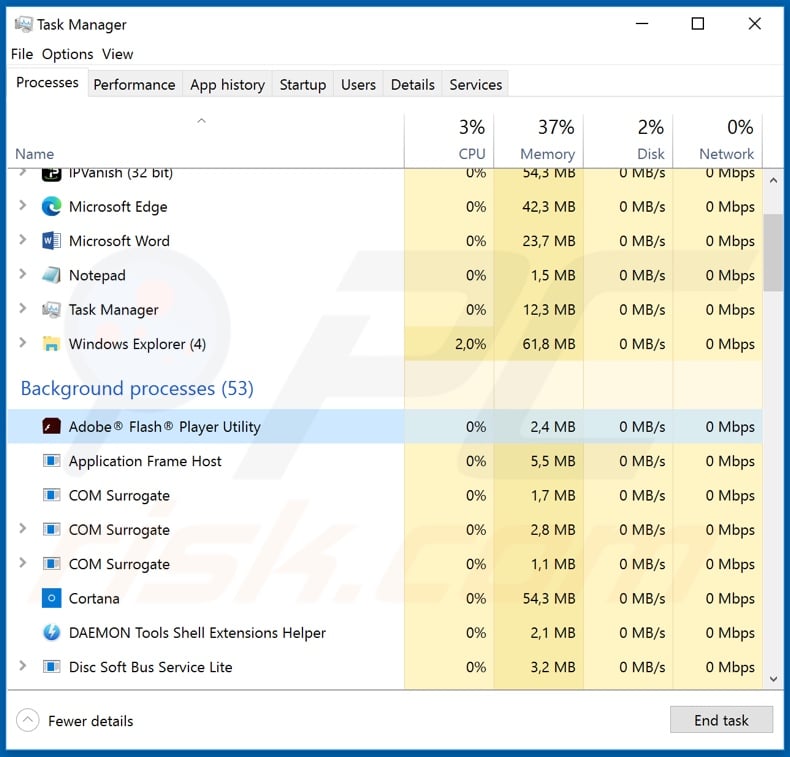Open the Options menu
The image size is (790, 757).
click(x=68, y=54)
